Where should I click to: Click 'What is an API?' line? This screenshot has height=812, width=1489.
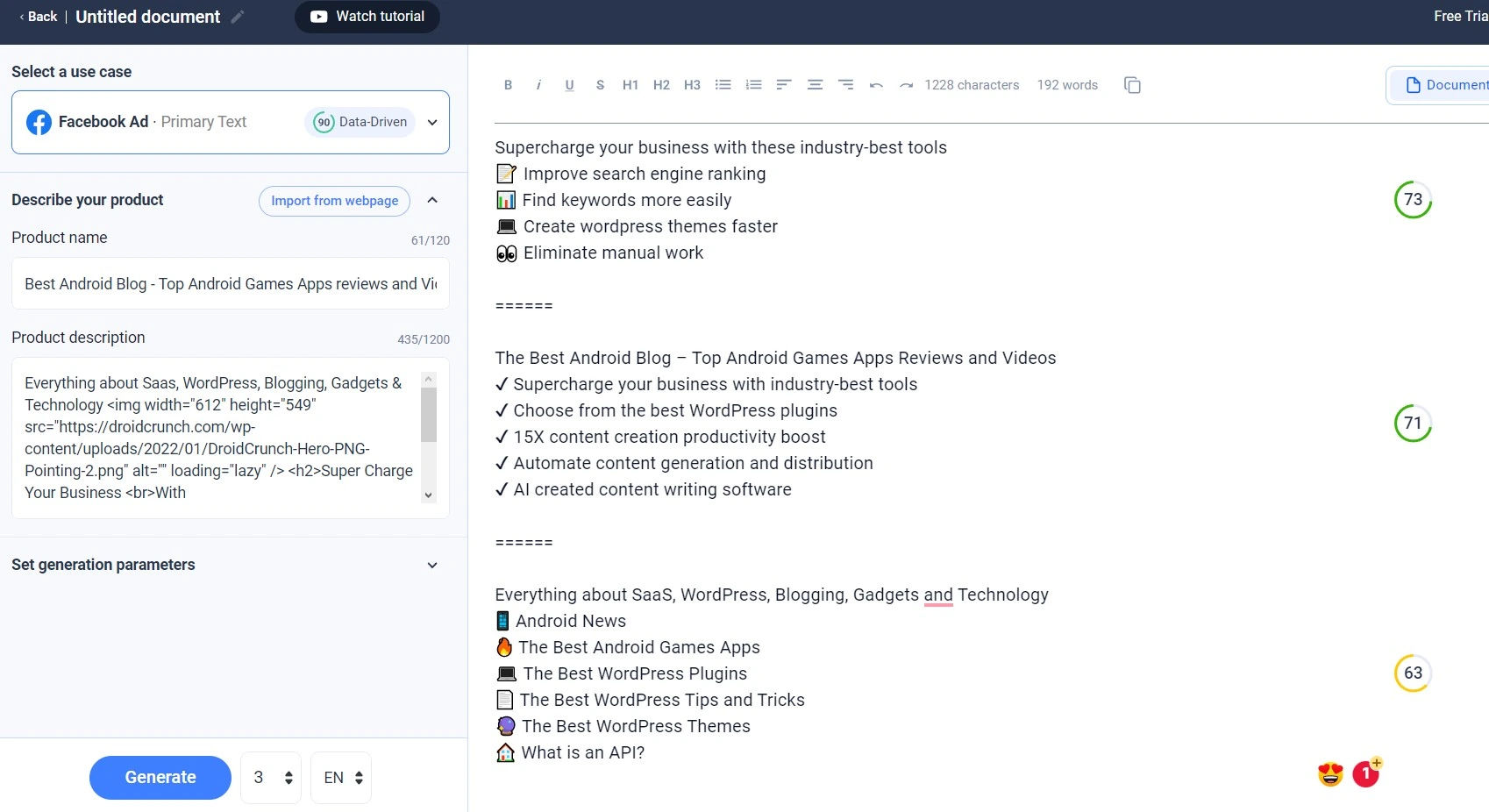point(582,752)
